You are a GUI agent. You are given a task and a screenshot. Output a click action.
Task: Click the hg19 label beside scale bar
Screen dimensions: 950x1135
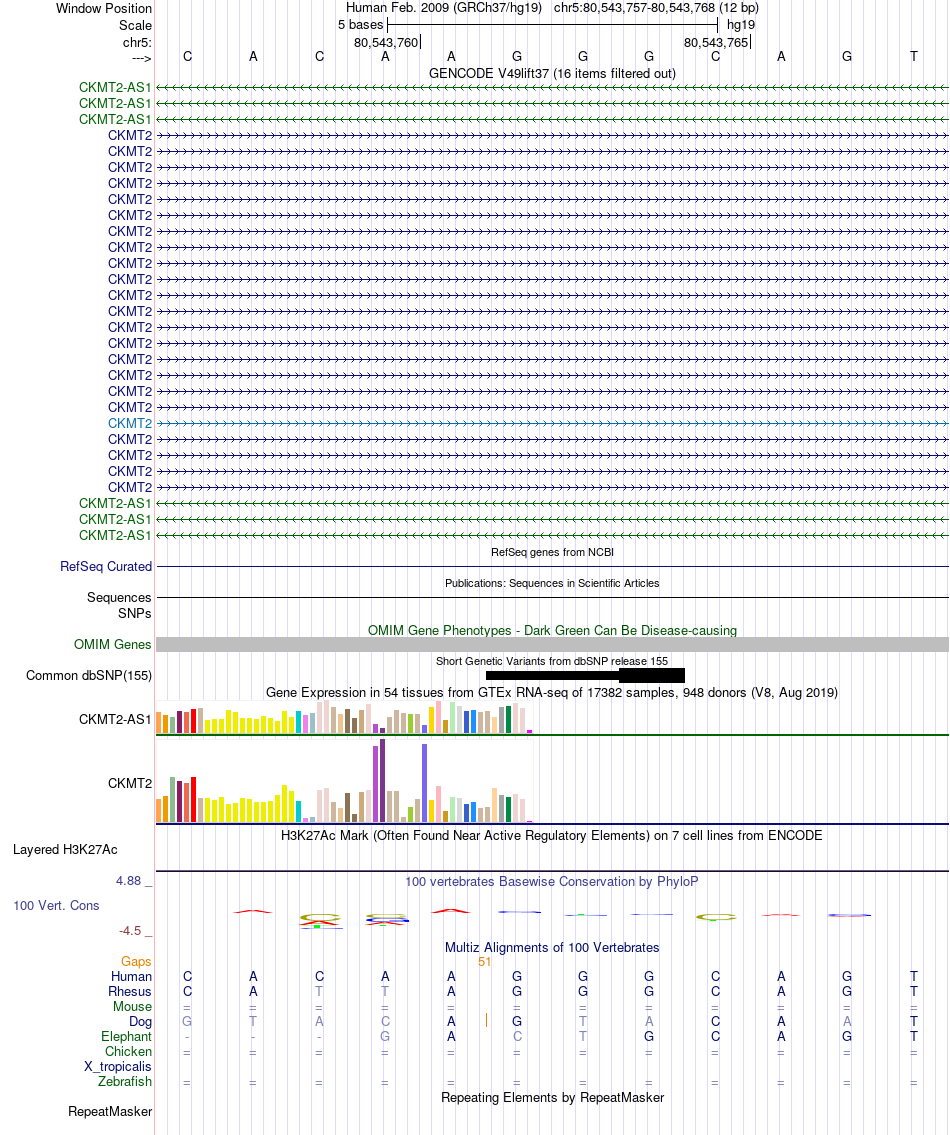click(741, 25)
